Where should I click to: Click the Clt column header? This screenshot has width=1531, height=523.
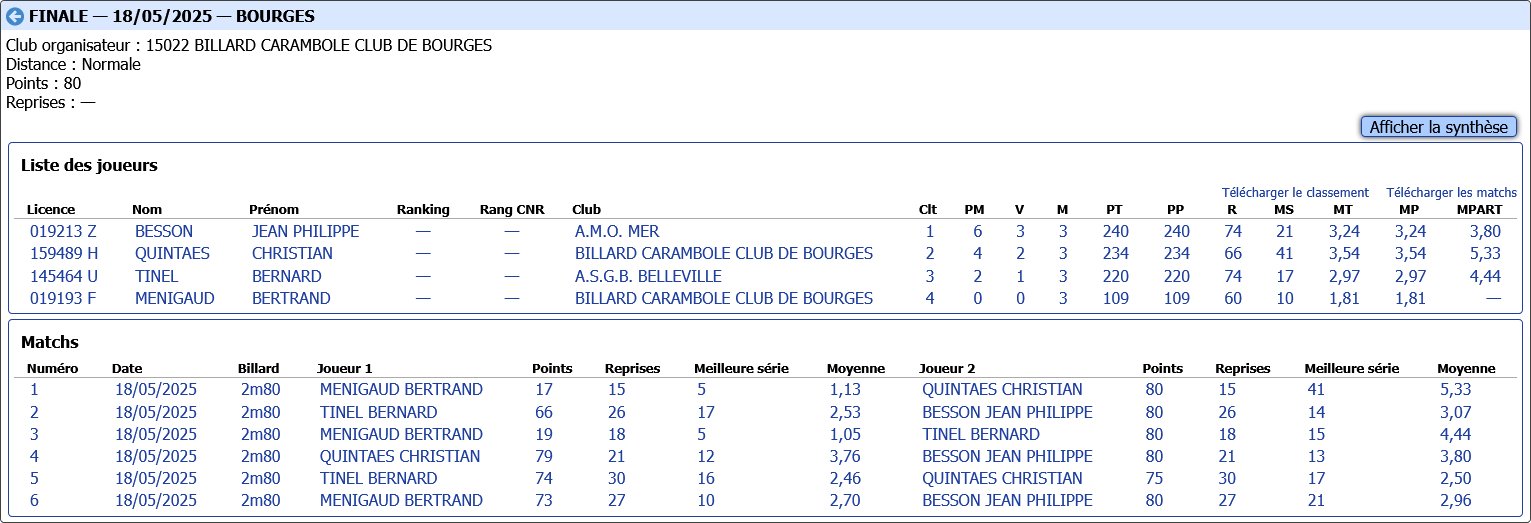[928, 210]
